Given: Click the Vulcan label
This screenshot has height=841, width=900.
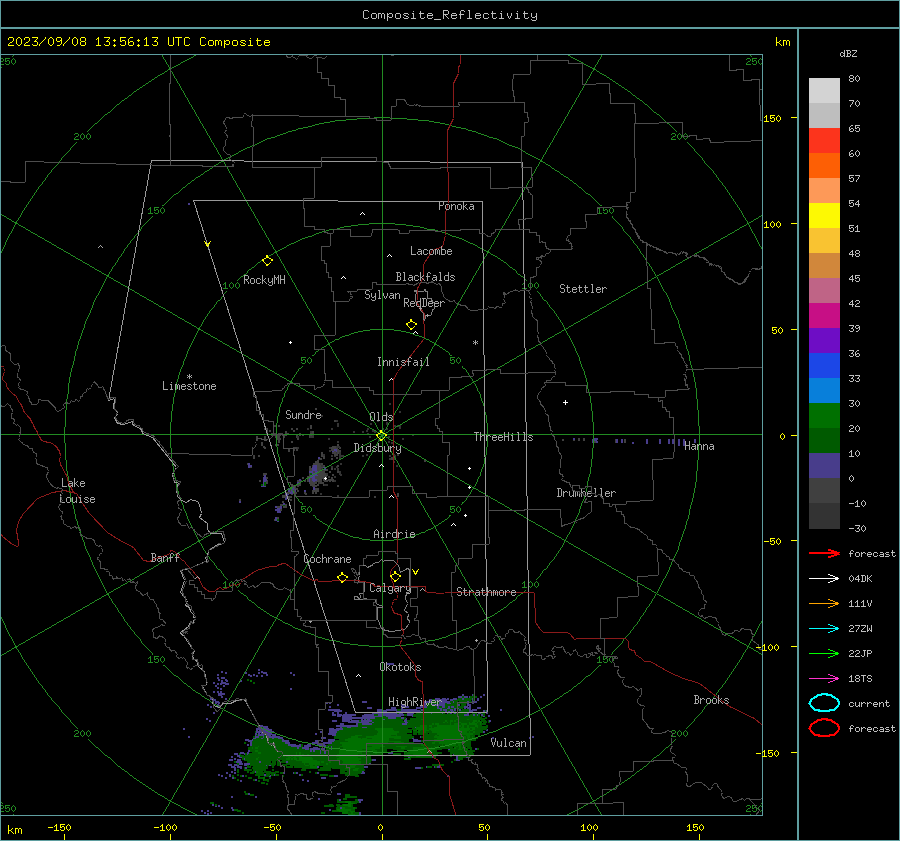Looking at the screenshot, I should coord(509,743).
